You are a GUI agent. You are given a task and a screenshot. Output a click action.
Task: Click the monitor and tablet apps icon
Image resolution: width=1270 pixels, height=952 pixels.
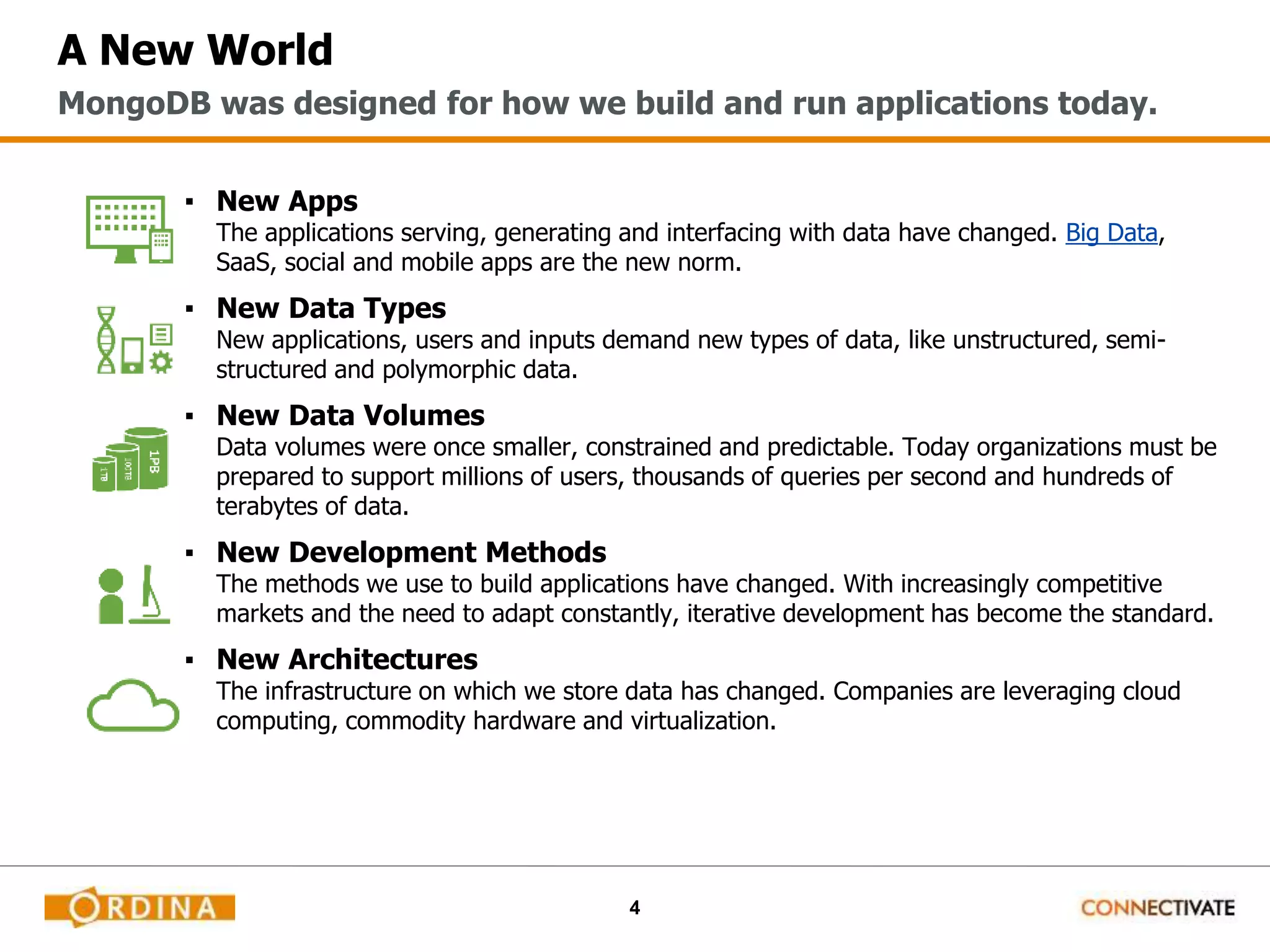pos(129,229)
